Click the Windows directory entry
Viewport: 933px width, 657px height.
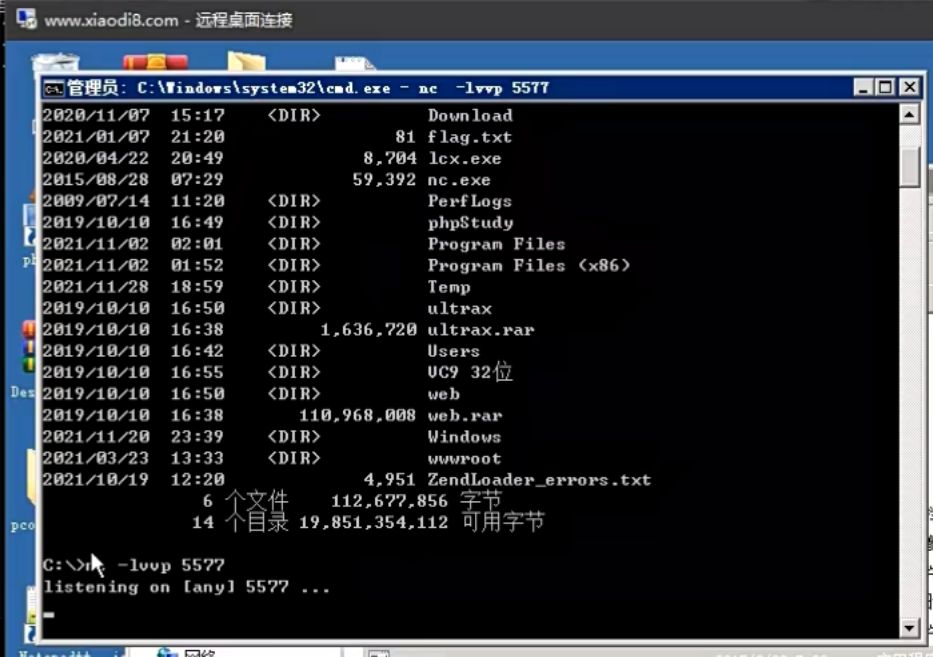pyautogui.click(x=464, y=437)
